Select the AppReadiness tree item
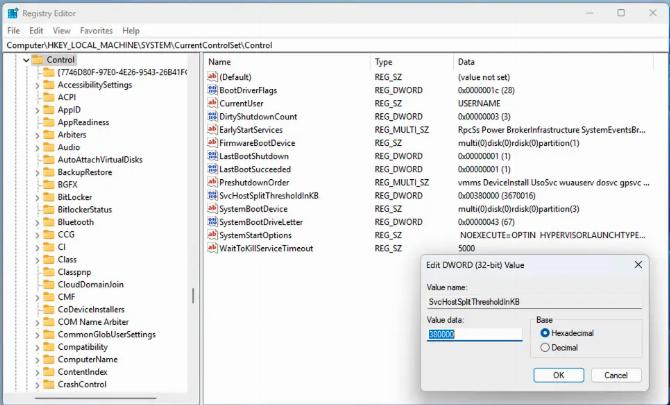Viewport: 670px width, 405px height. coord(83,123)
